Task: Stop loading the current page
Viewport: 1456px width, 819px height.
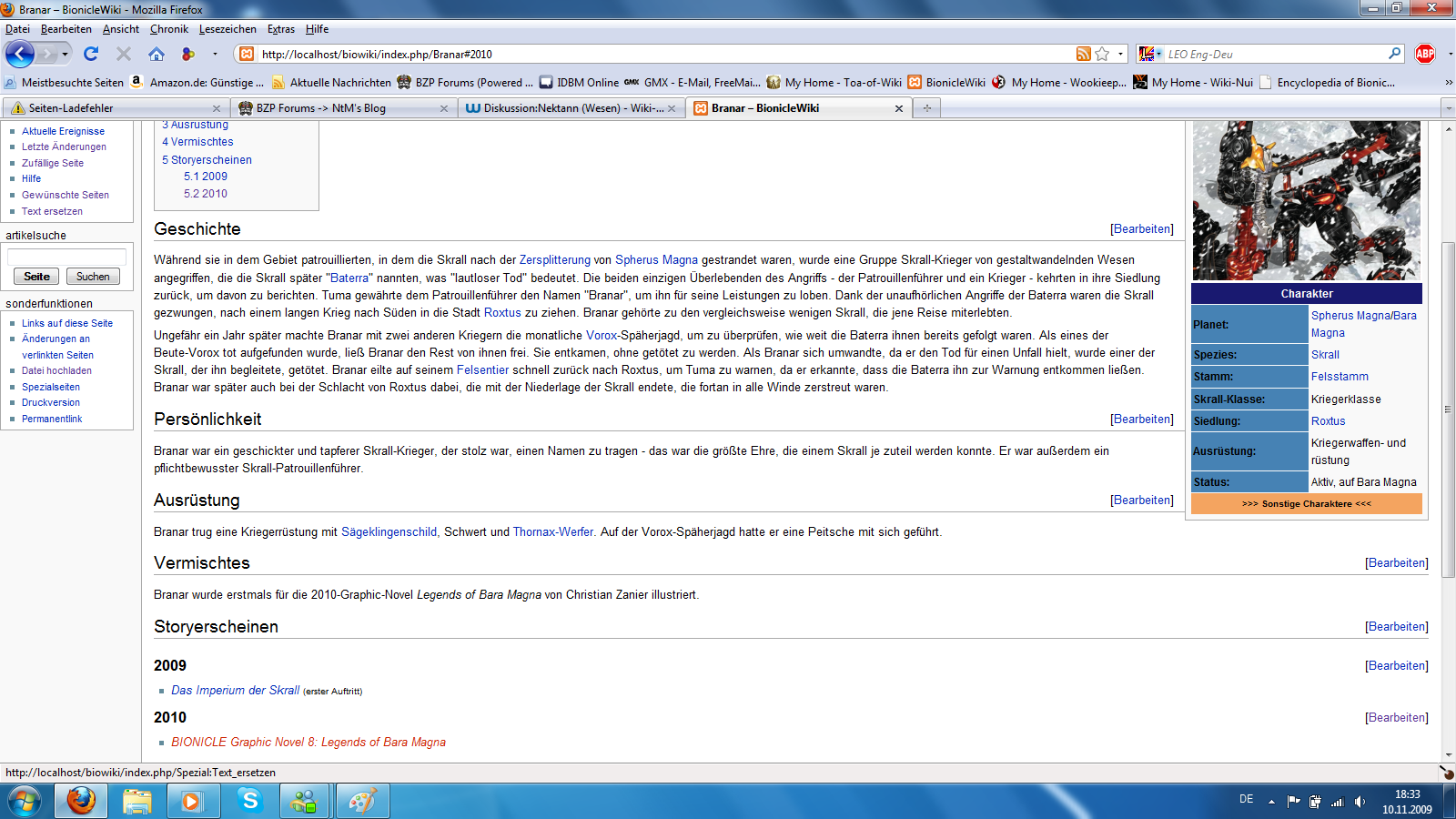Action: pyautogui.click(x=123, y=53)
